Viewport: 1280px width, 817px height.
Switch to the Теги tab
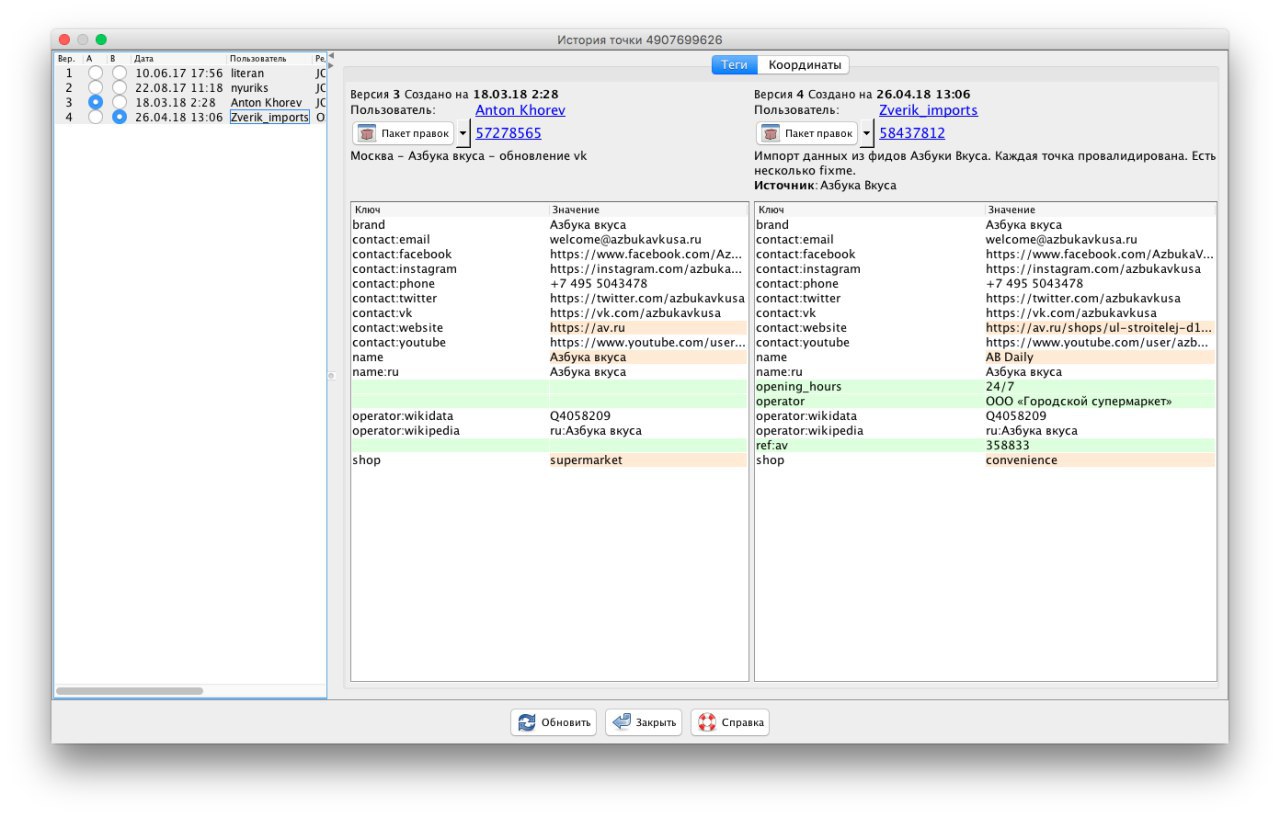click(x=734, y=65)
